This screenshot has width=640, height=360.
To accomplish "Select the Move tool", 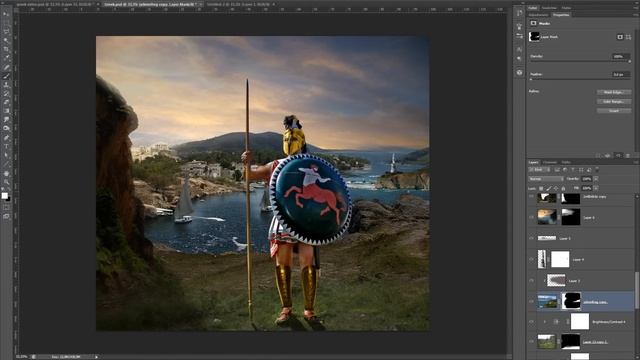I will (x=6, y=14).
